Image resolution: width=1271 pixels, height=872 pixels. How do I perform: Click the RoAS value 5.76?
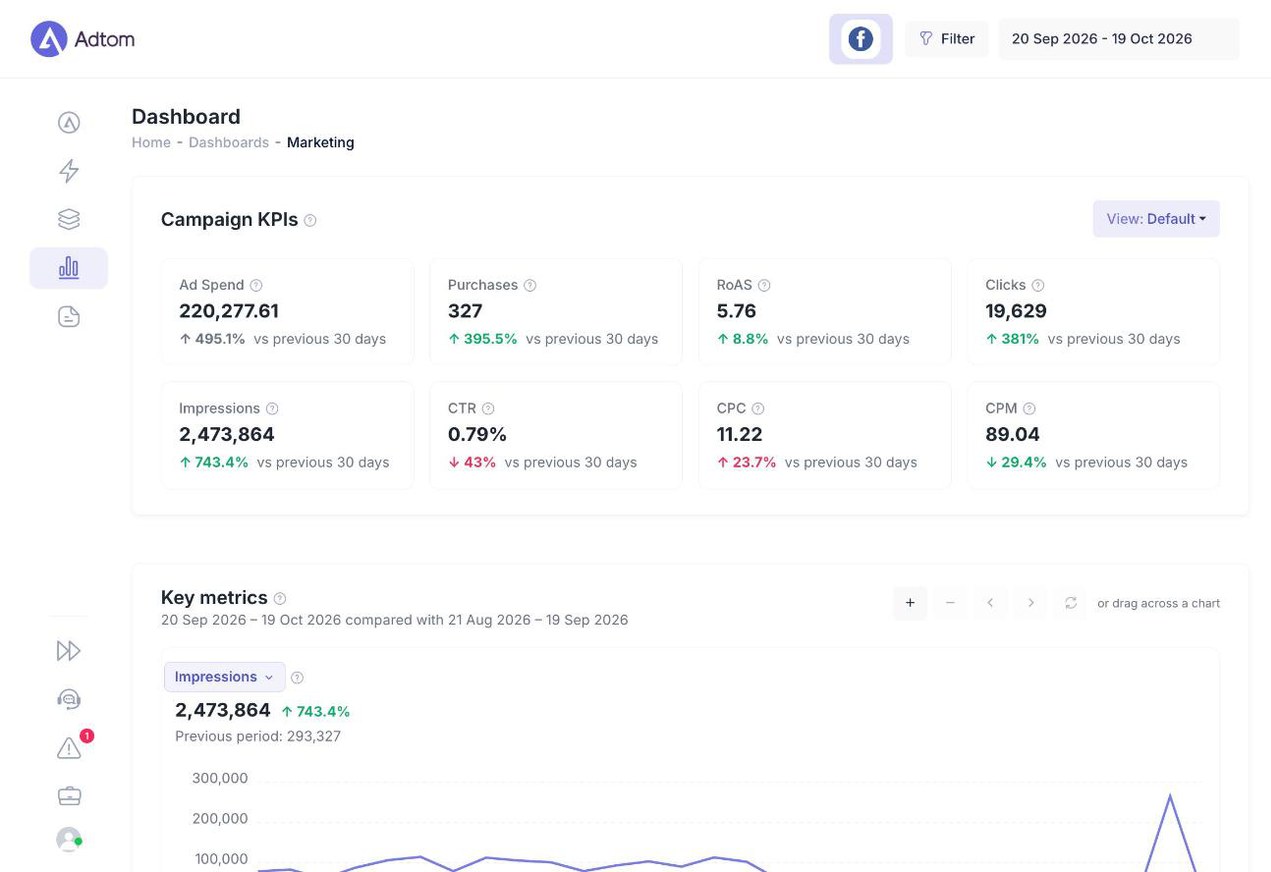(x=736, y=311)
